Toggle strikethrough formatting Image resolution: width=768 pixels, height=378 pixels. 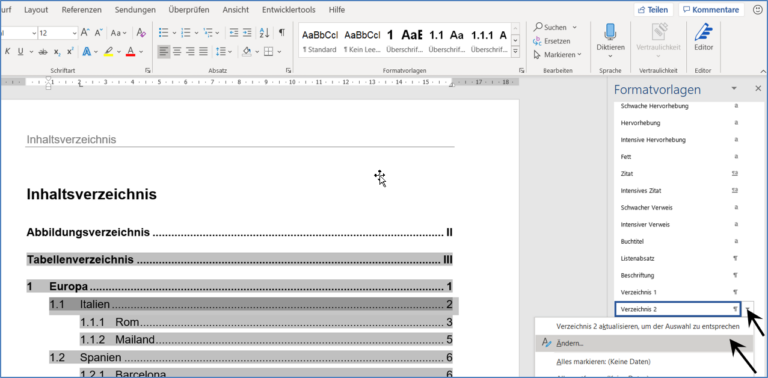point(43,51)
